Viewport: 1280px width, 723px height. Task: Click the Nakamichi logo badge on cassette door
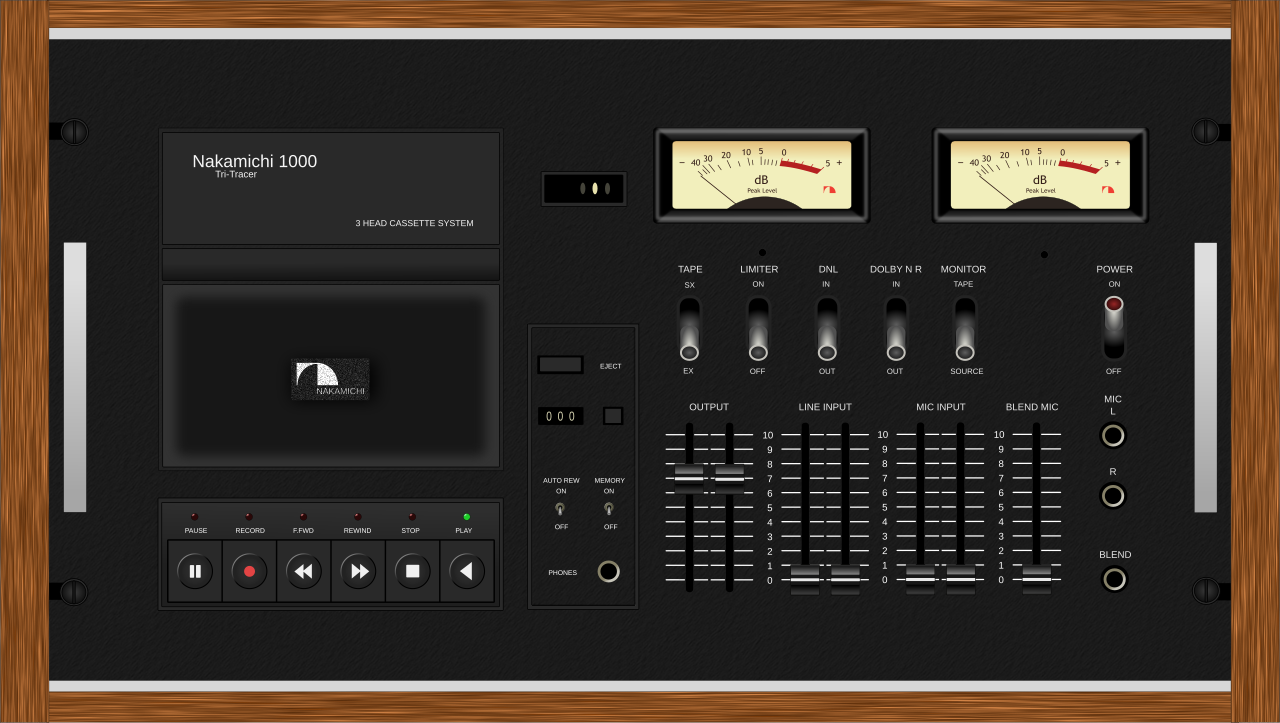click(330, 379)
